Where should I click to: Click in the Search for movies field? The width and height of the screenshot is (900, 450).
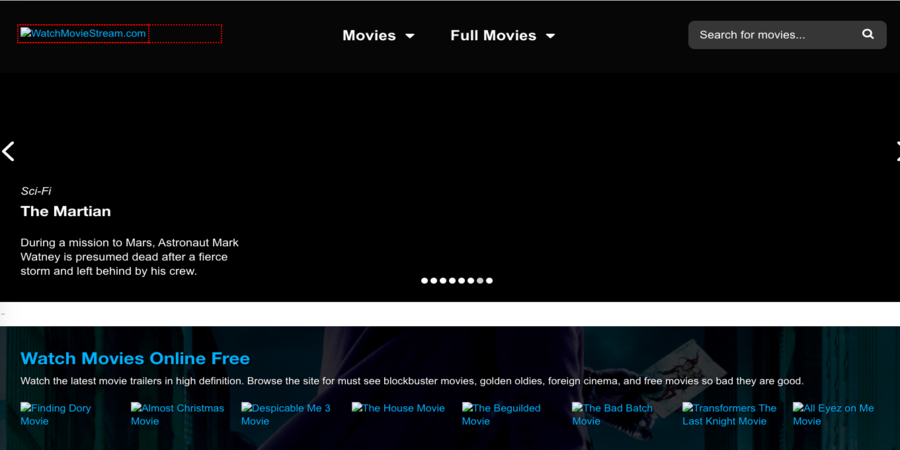tap(770, 35)
